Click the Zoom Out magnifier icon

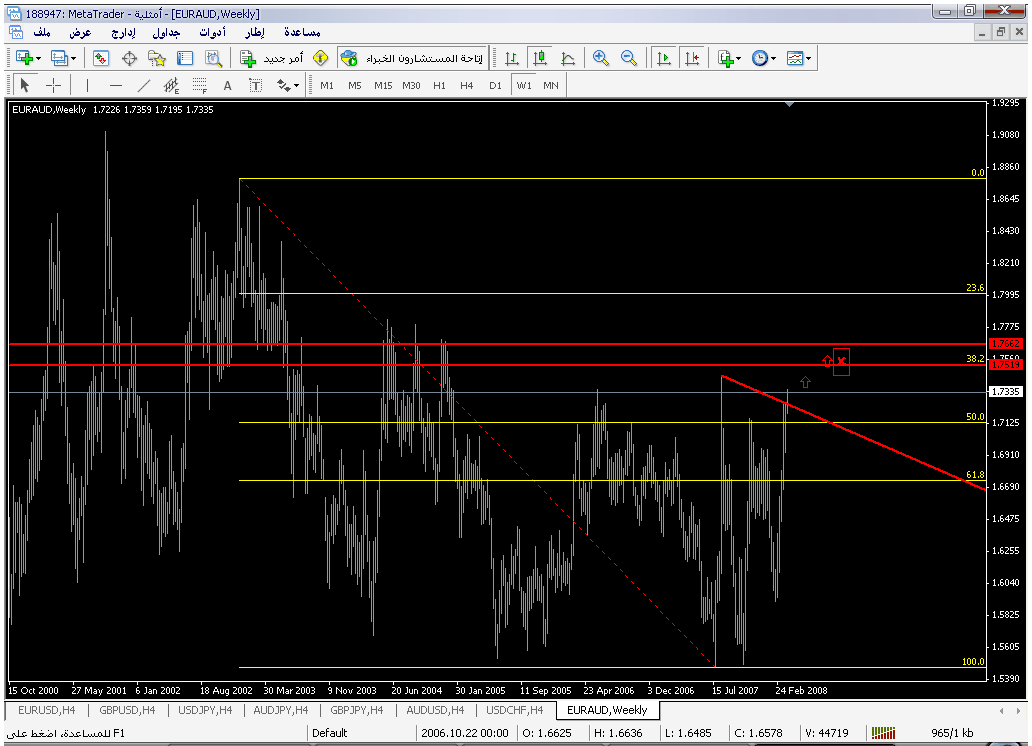629,59
